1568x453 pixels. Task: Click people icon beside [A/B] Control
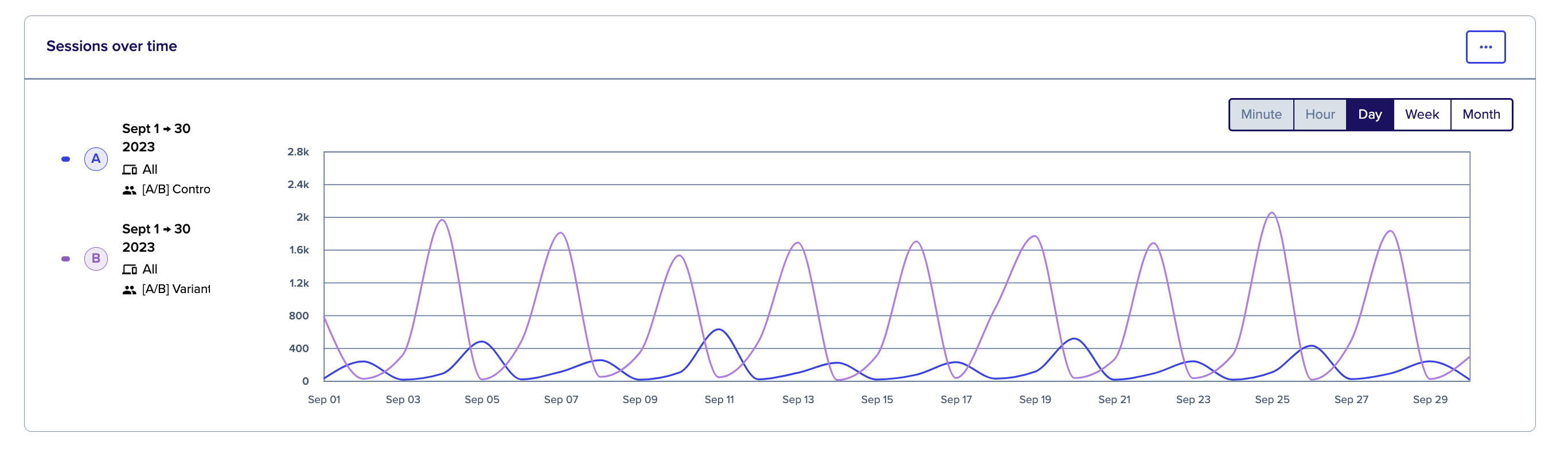(x=129, y=190)
